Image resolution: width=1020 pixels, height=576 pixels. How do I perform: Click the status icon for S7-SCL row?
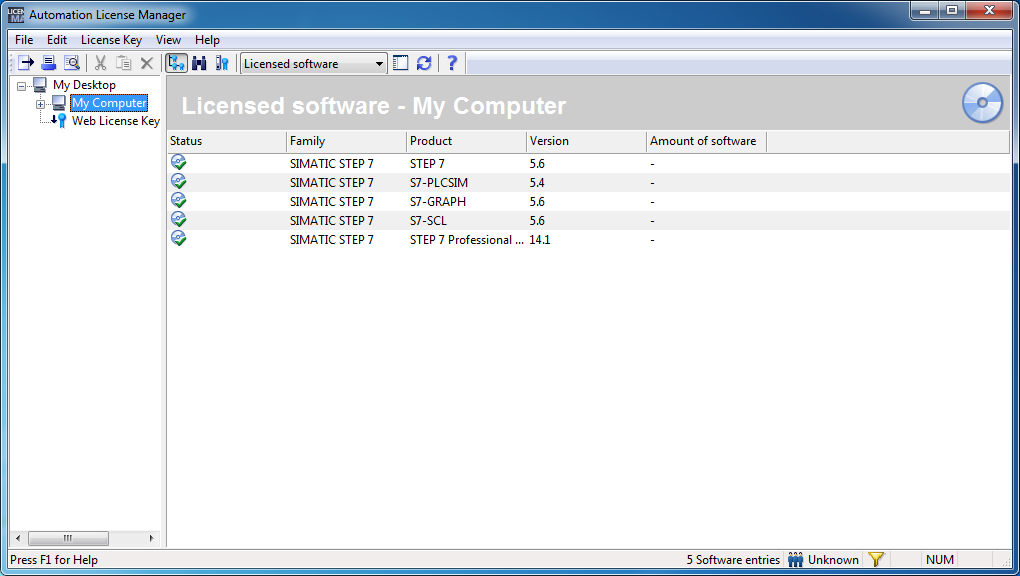point(178,219)
